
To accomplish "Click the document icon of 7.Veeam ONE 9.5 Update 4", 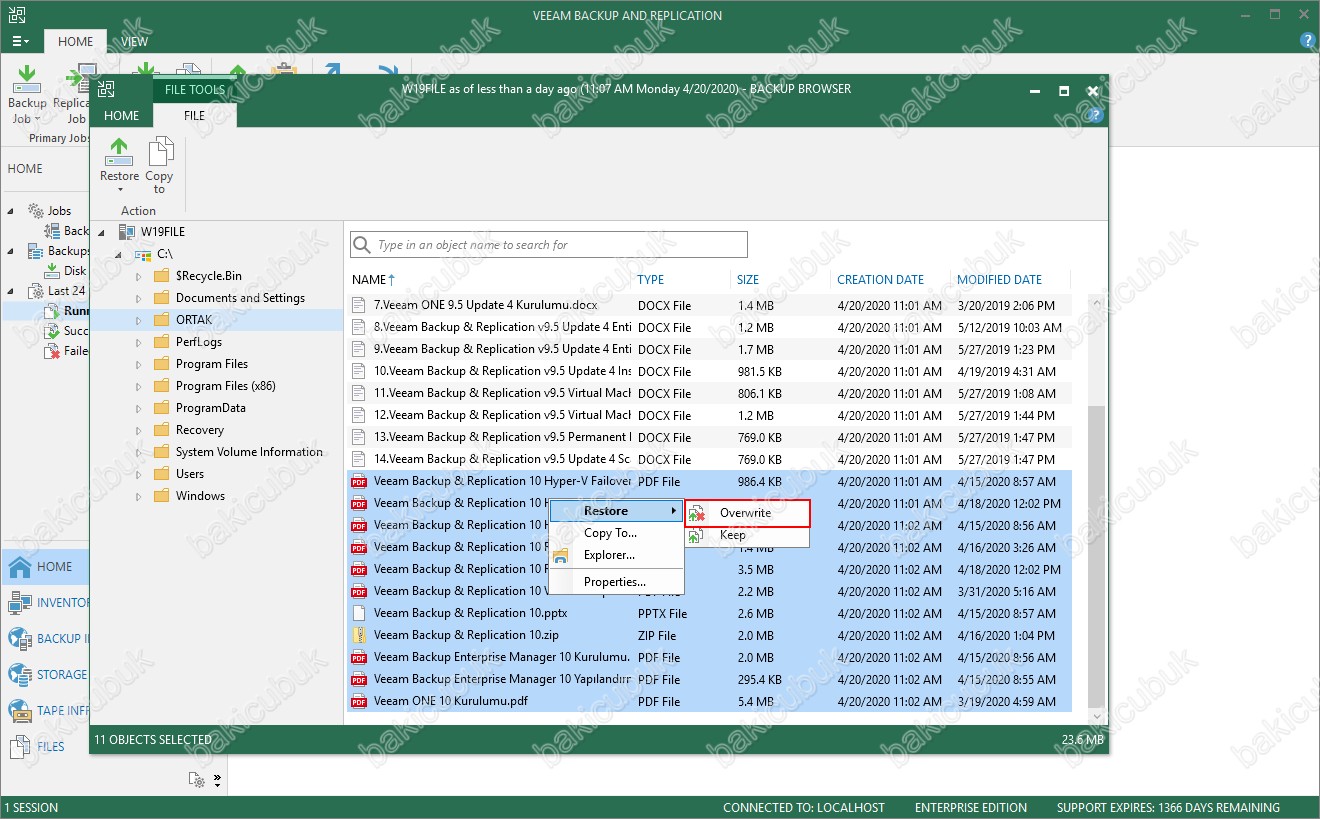I will coord(360,306).
